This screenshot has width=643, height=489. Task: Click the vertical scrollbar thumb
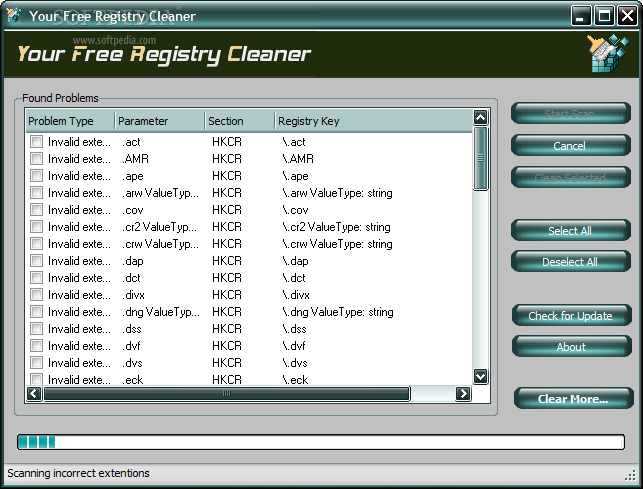(480, 158)
